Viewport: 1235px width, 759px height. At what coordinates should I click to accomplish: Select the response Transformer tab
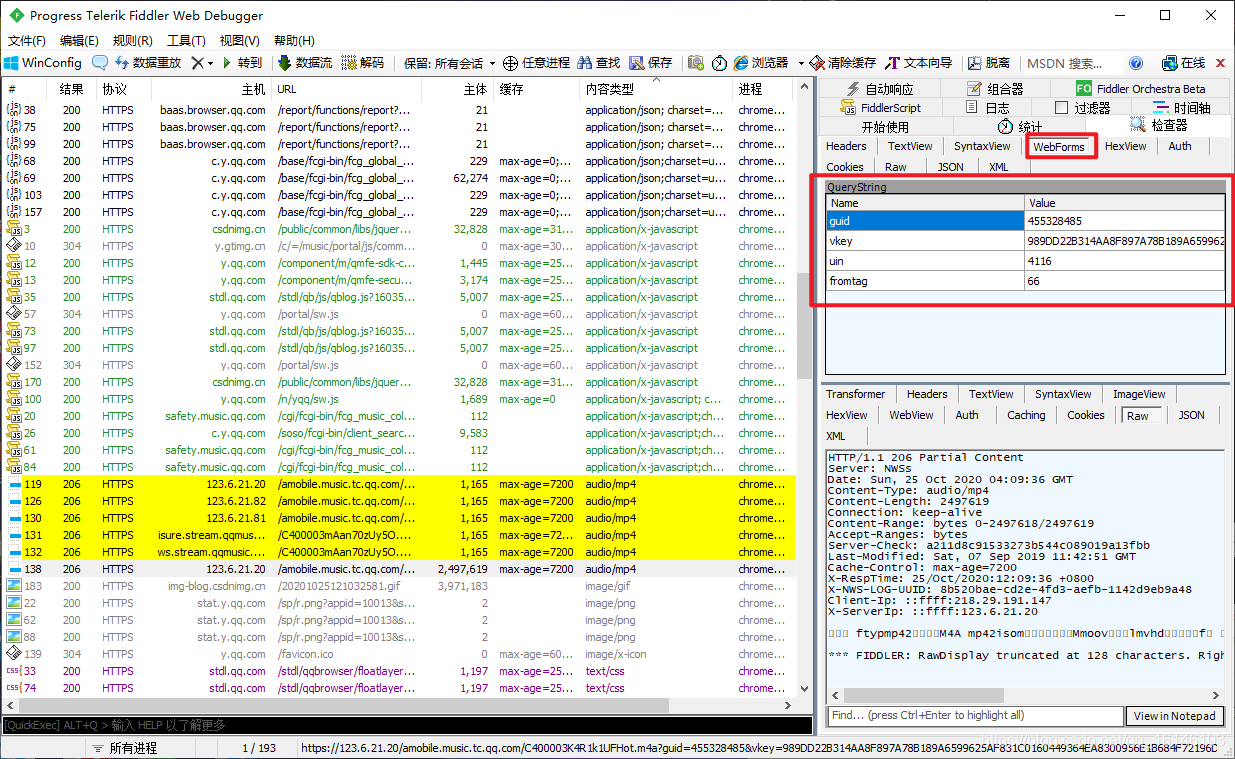855,394
